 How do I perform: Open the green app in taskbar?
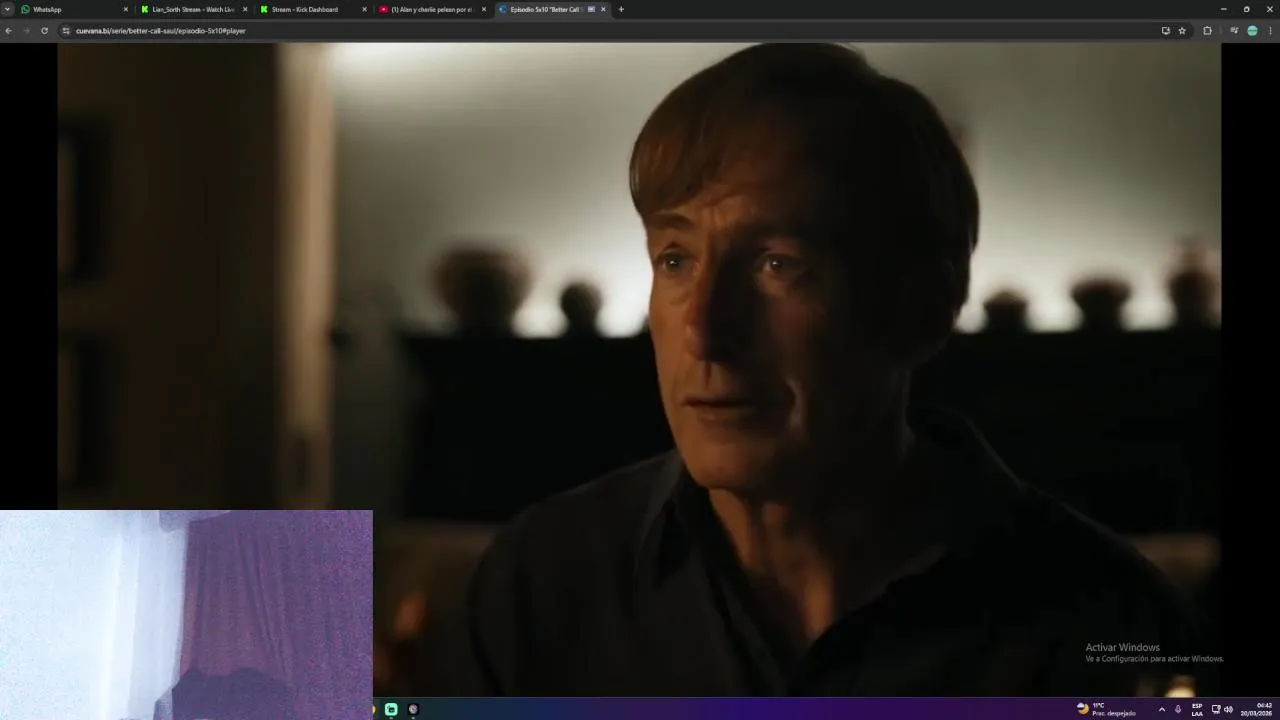pyautogui.click(x=391, y=709)
